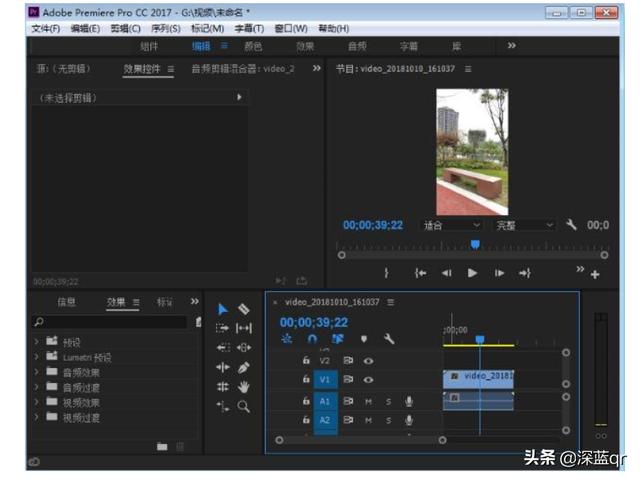The height and width of the screenshot is (480, 640).
Task: Toggle lock on A1 track
Action: click(x=306, y=401)
